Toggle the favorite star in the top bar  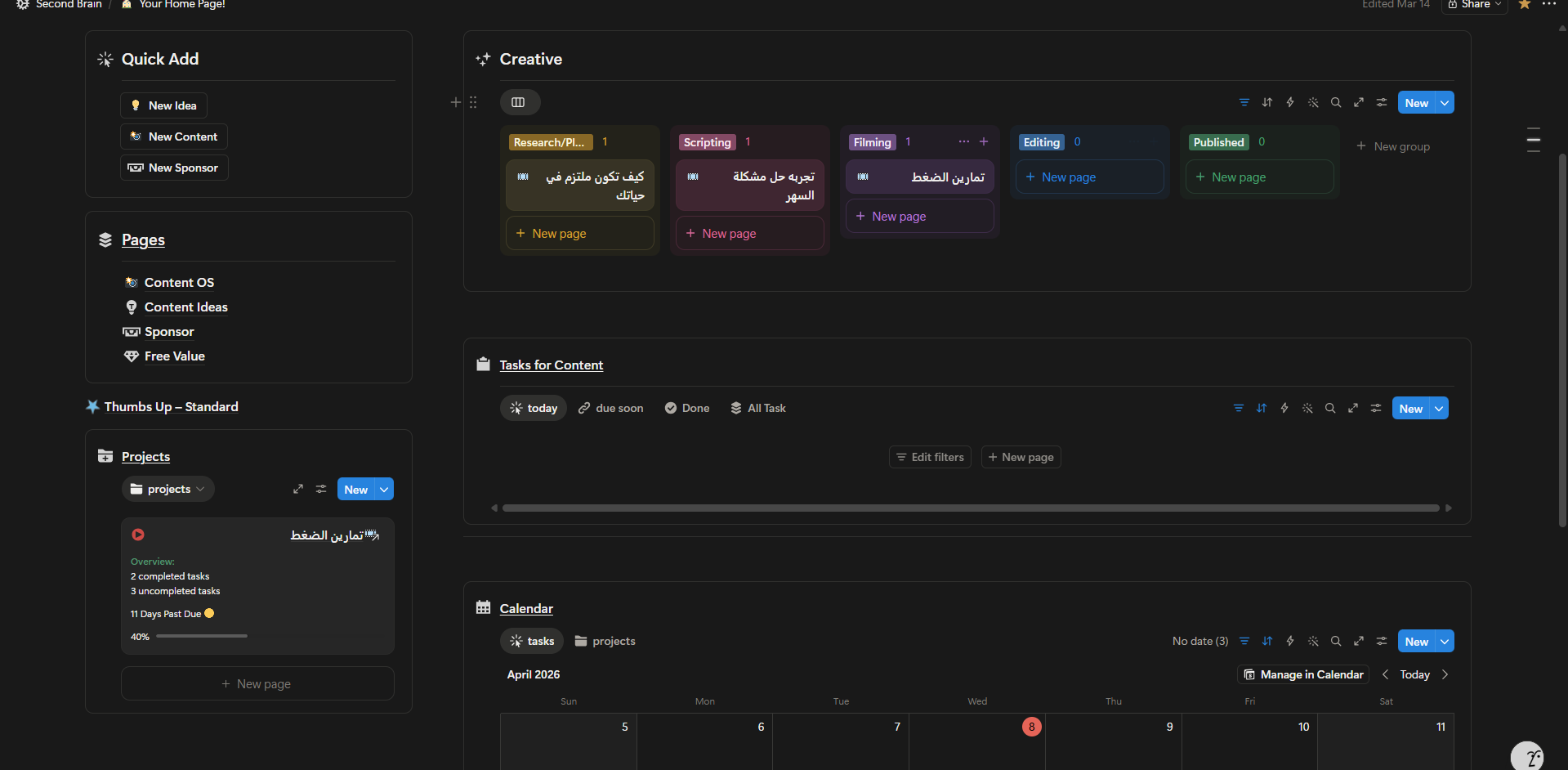1523,5
